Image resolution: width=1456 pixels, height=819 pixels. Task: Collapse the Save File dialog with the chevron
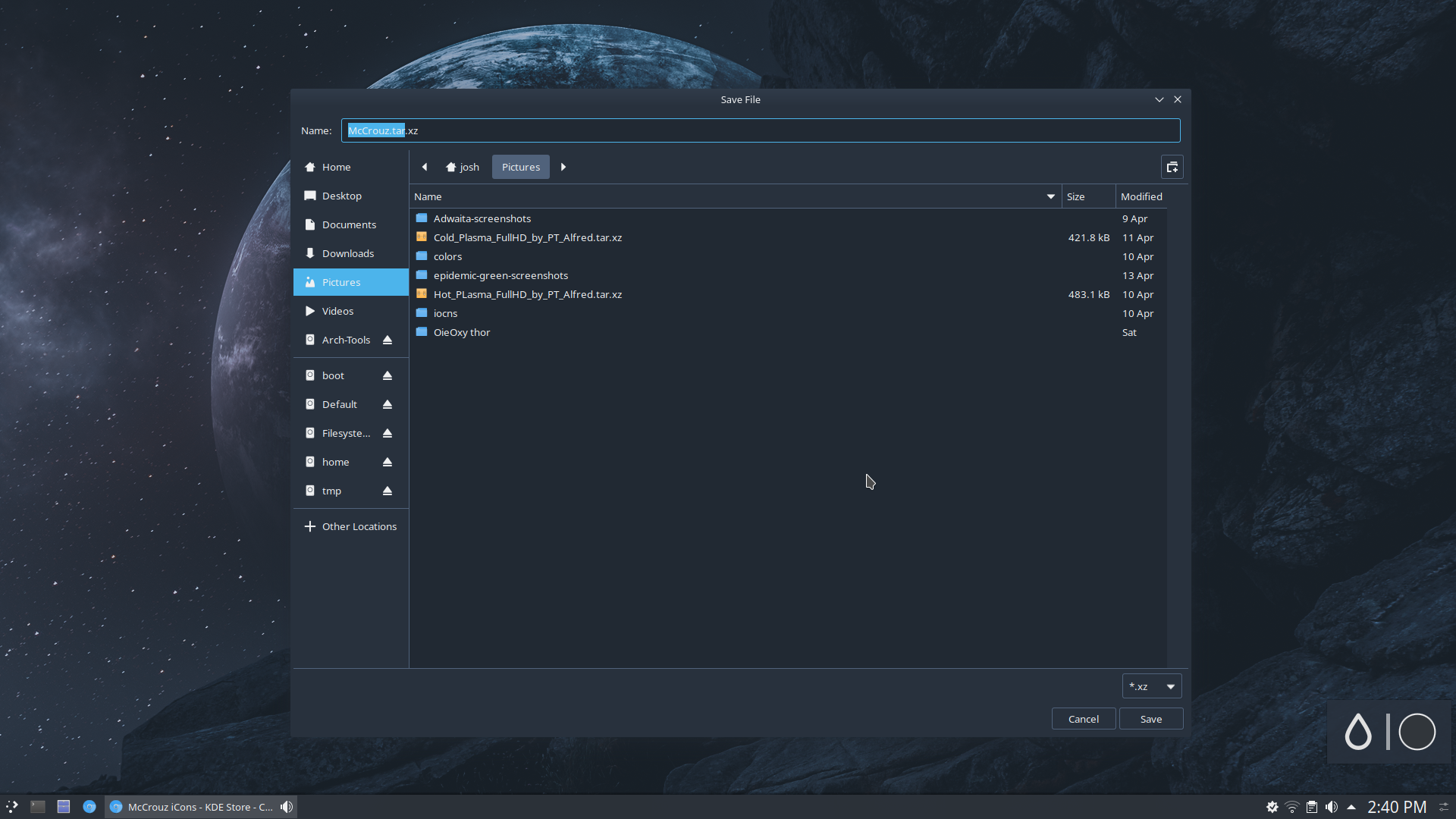1159,99
